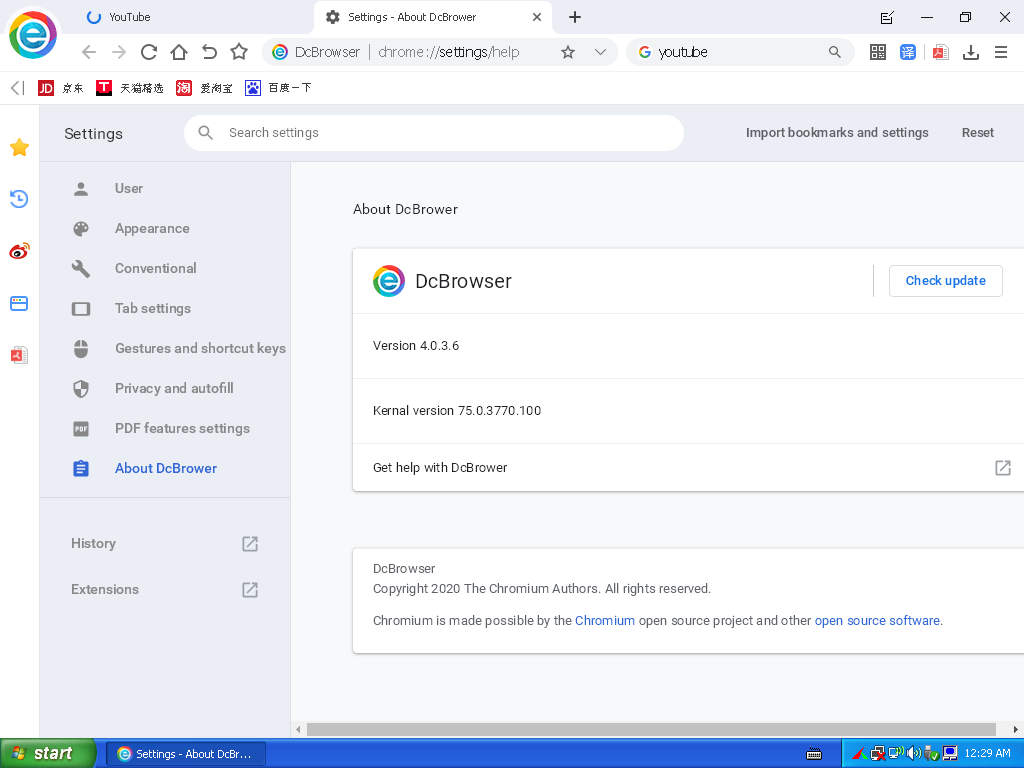Image resolution: width=1024 pixels, height=768 pixels.
Task: Adjust sound via the tray speaker icon
Action: pos(914,753)
